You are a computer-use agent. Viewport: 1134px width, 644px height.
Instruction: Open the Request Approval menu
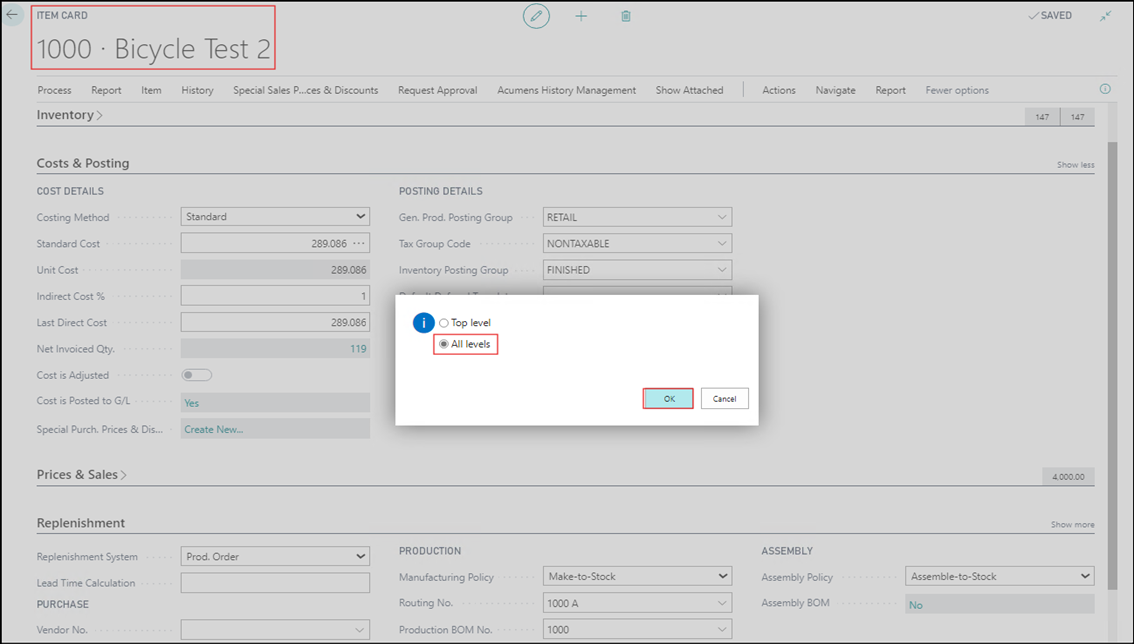point(437,90)
